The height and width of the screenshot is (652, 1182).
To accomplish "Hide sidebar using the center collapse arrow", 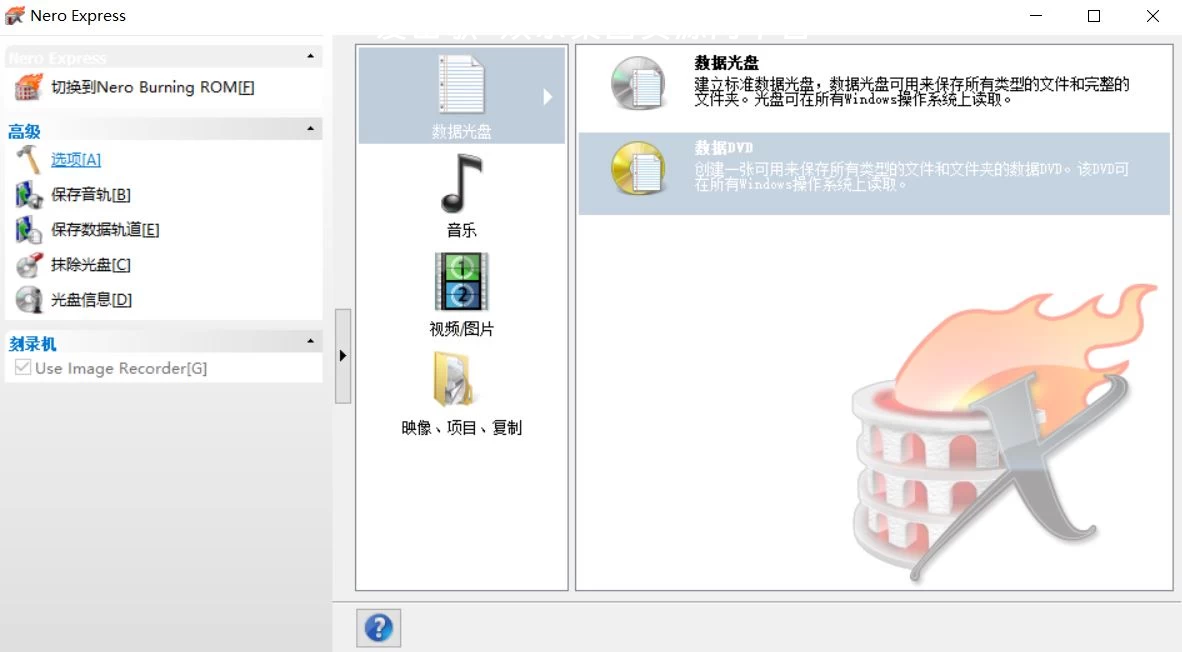I will coord(343,354).
